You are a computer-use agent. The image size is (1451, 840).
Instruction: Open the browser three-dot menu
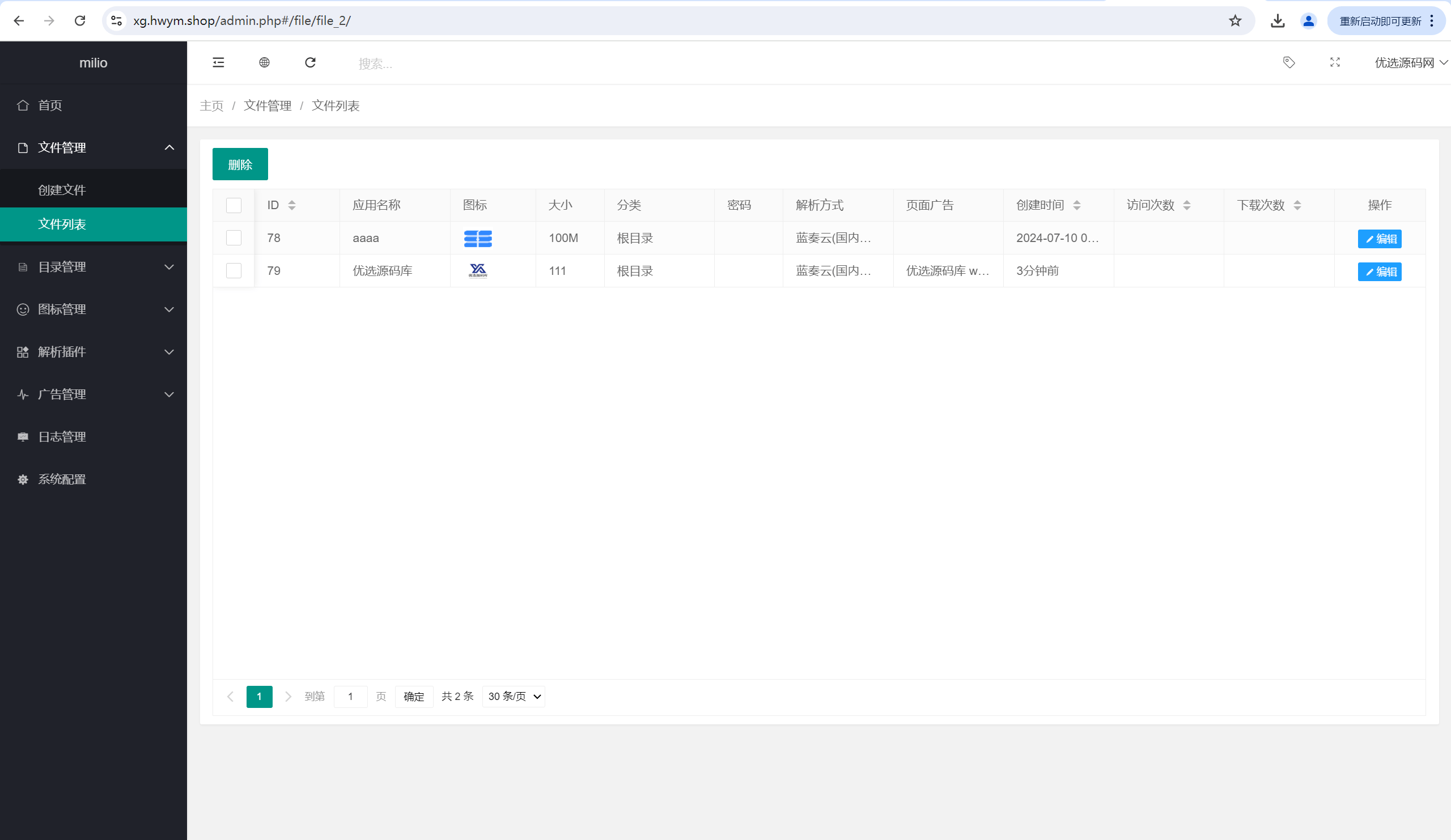(x=1432, y=21)
